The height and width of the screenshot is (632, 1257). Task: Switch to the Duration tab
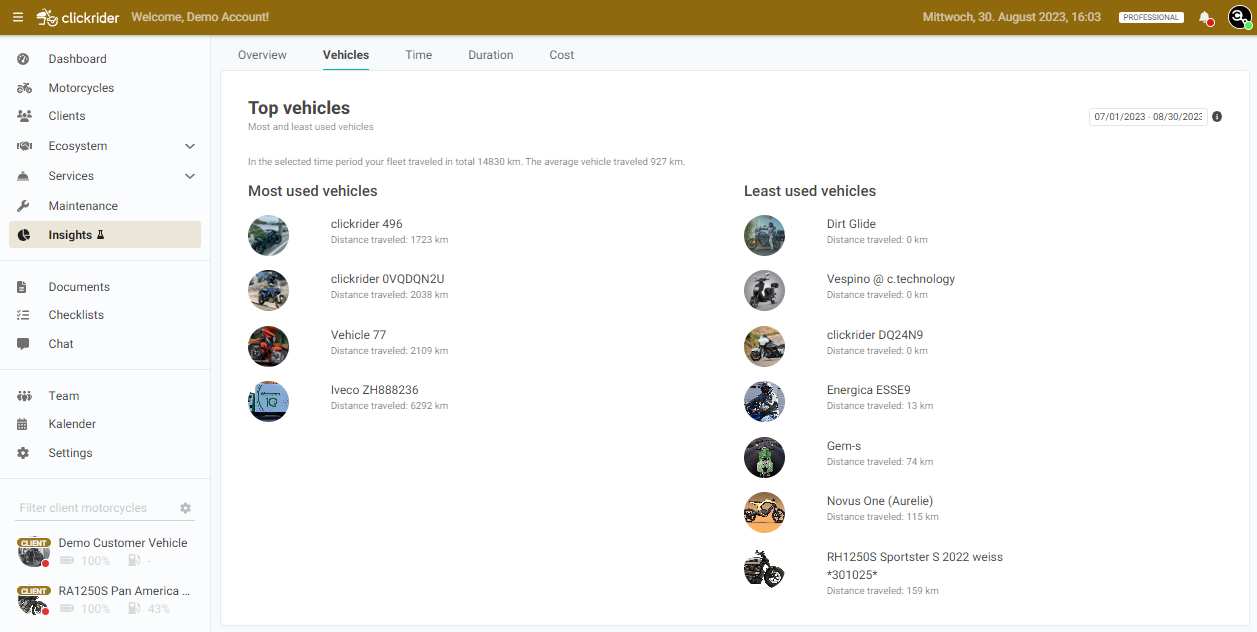491,55
